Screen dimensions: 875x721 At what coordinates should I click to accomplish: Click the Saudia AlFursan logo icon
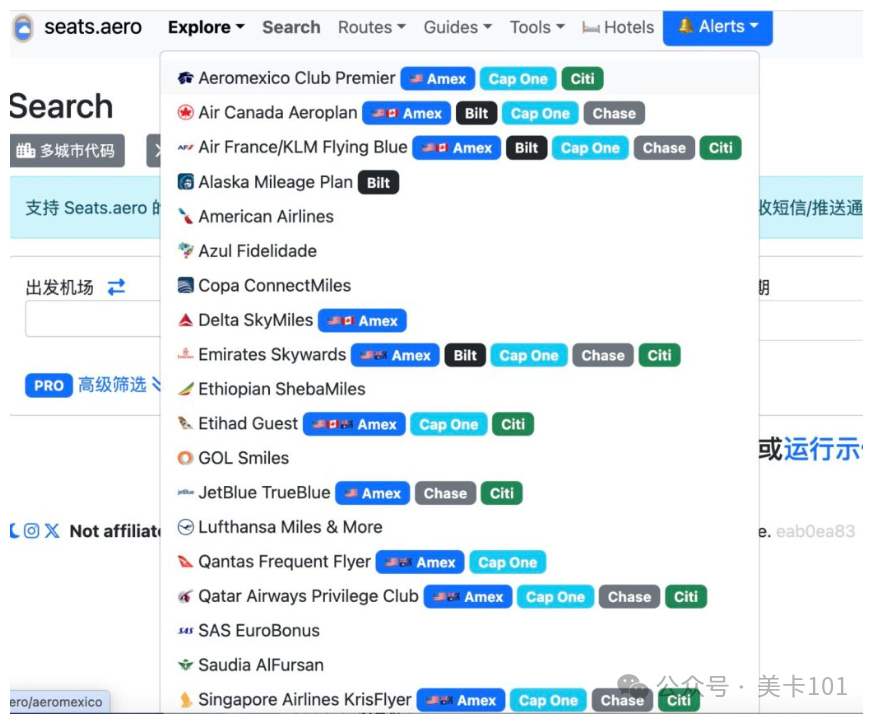(185, 665)
